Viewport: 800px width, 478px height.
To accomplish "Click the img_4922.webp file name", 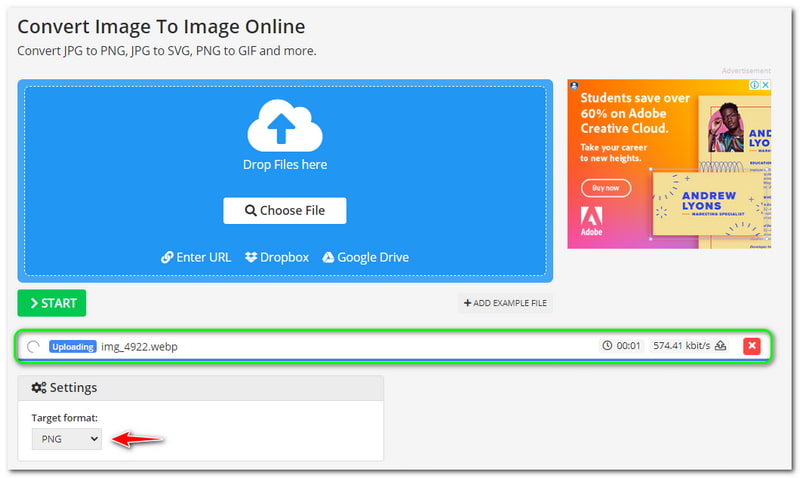I will (x=139, y=346).
